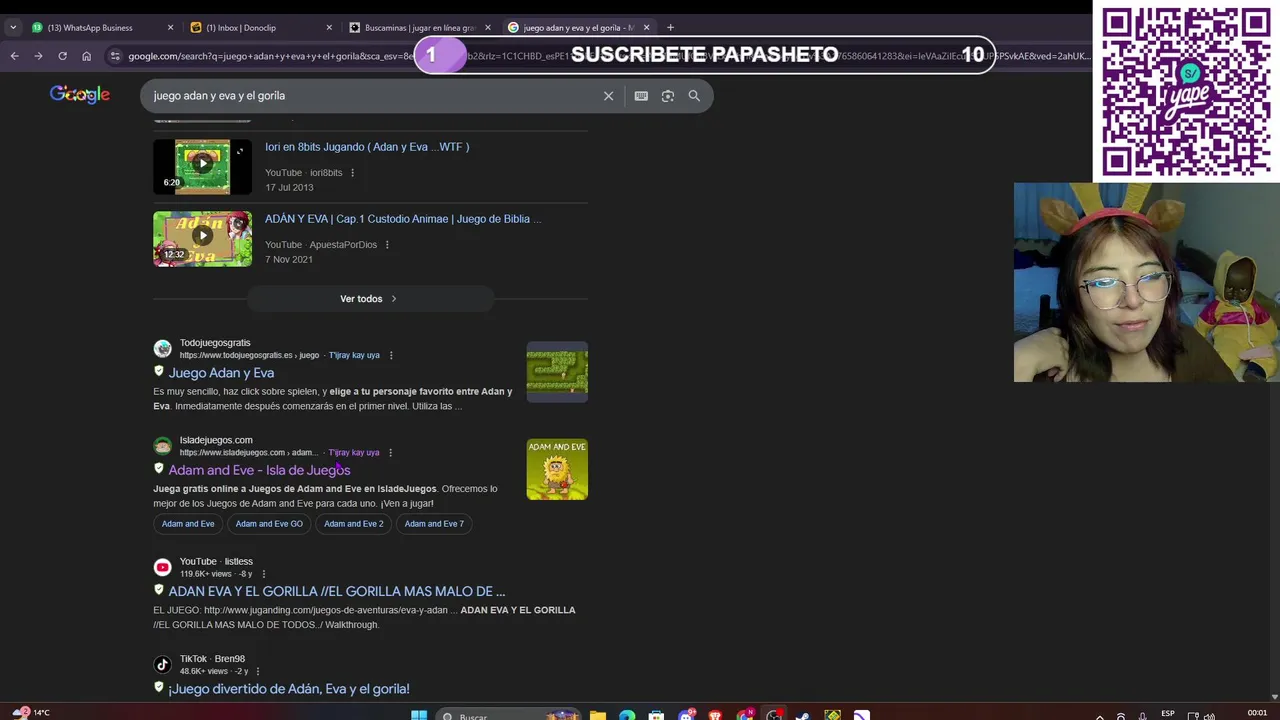Viewport: 1280px width, 720px height.
Task: Open the Adam and Eve GO chip
Action: 269,524
